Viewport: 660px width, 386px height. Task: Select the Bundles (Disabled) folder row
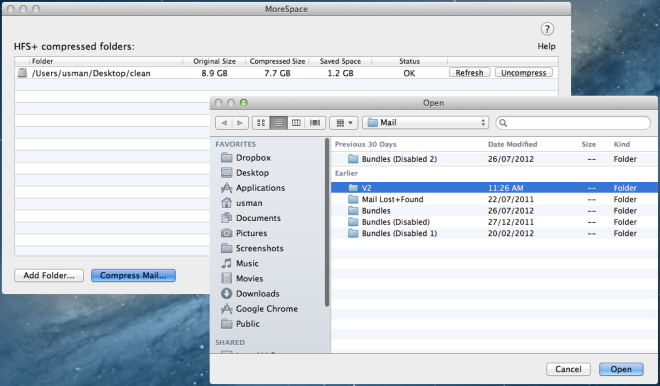click(494, 222)
